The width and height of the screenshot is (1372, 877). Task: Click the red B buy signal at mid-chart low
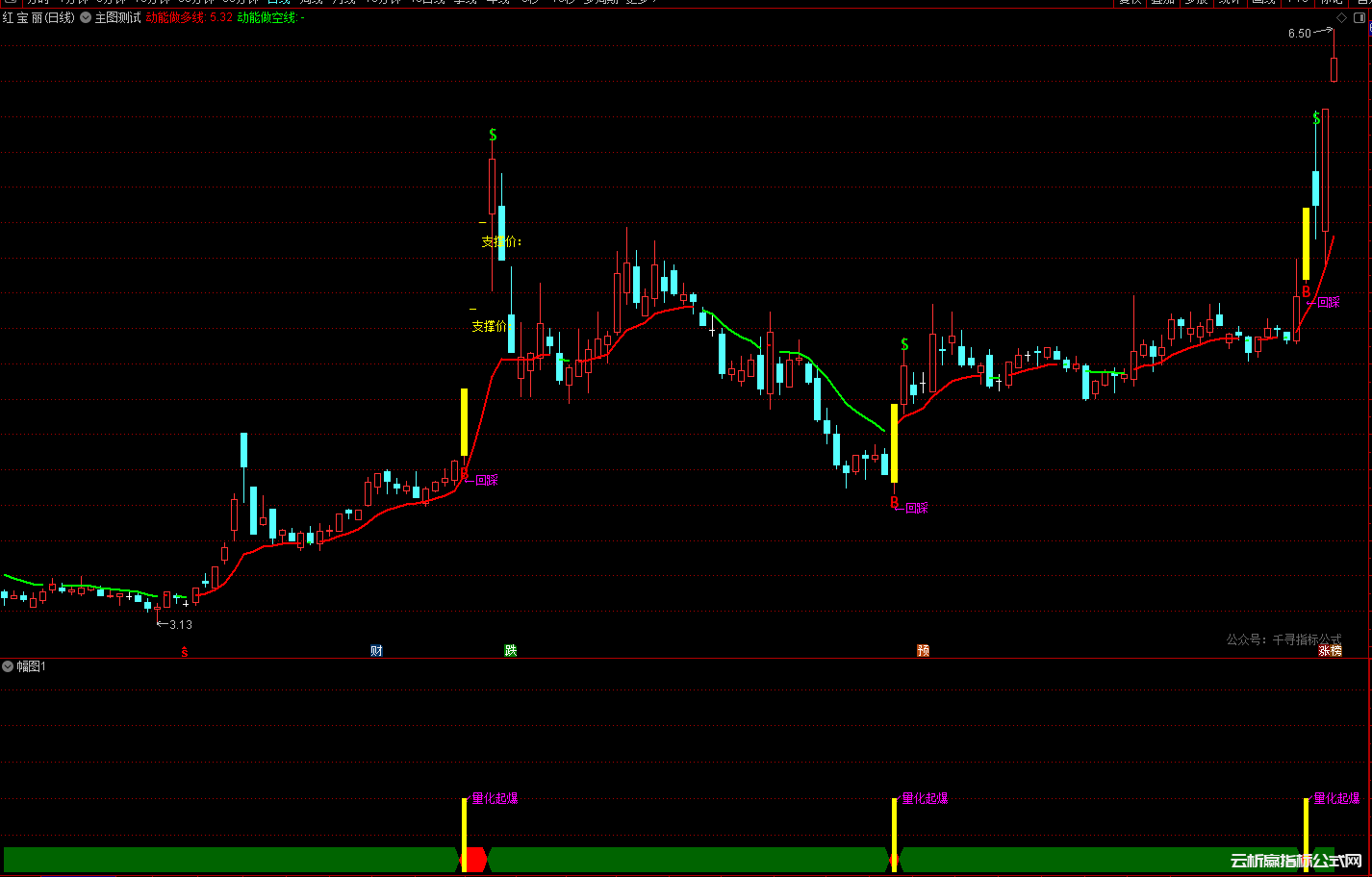(x=894, y=503)
